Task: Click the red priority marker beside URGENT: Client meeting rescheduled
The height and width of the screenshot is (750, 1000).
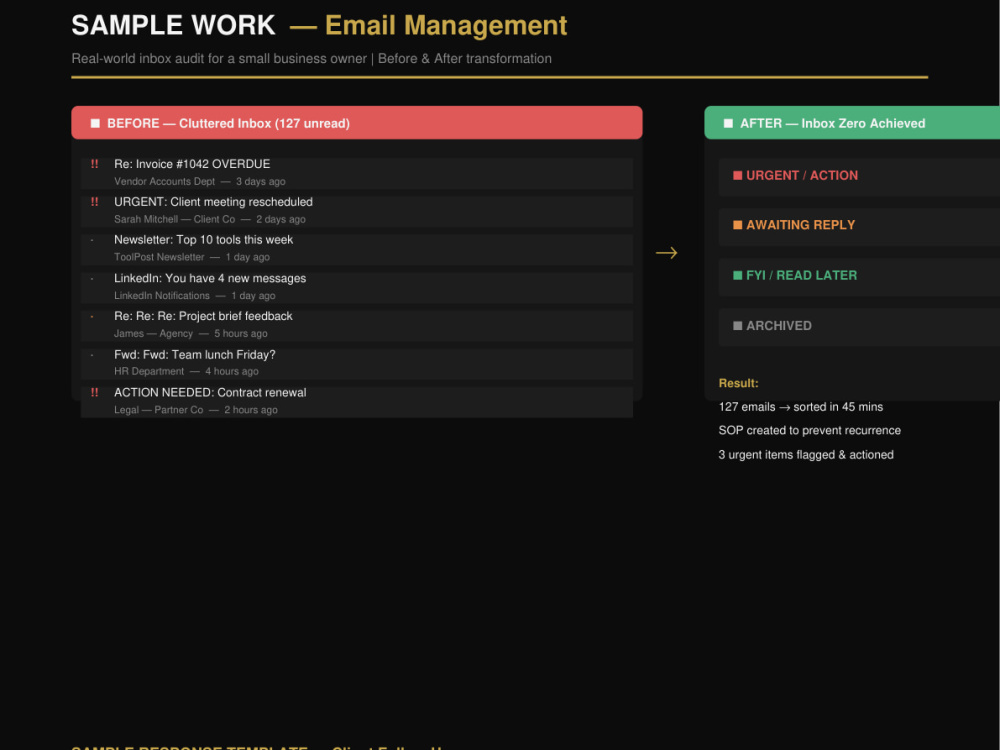Action: click(x=94, y=202)
